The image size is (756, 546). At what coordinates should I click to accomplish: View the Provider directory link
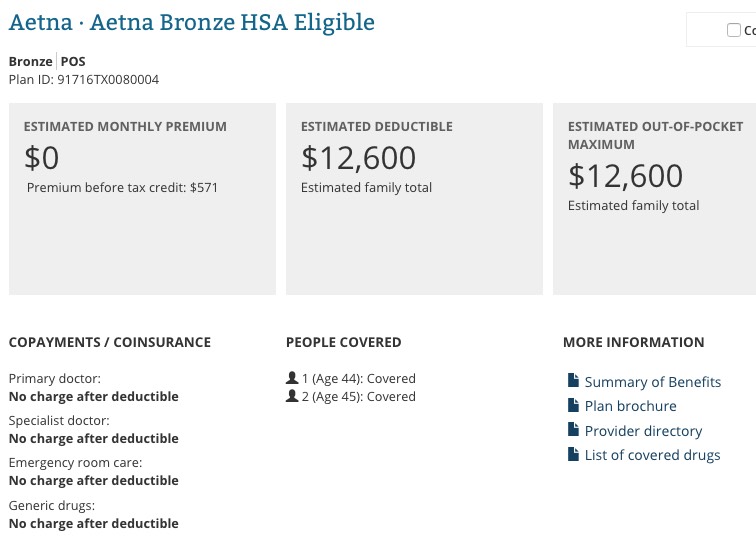[x=643, y=431]
